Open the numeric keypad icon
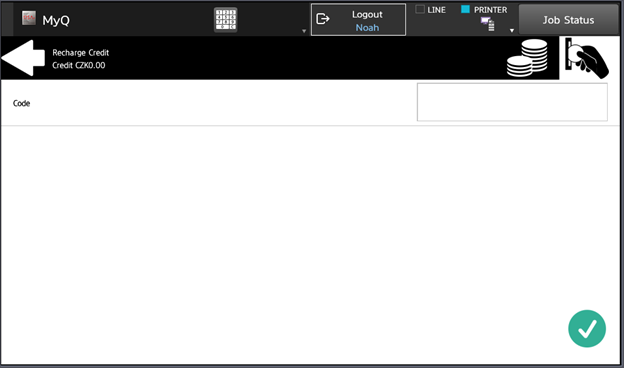The image size is (624, 368). click(226, 19)
